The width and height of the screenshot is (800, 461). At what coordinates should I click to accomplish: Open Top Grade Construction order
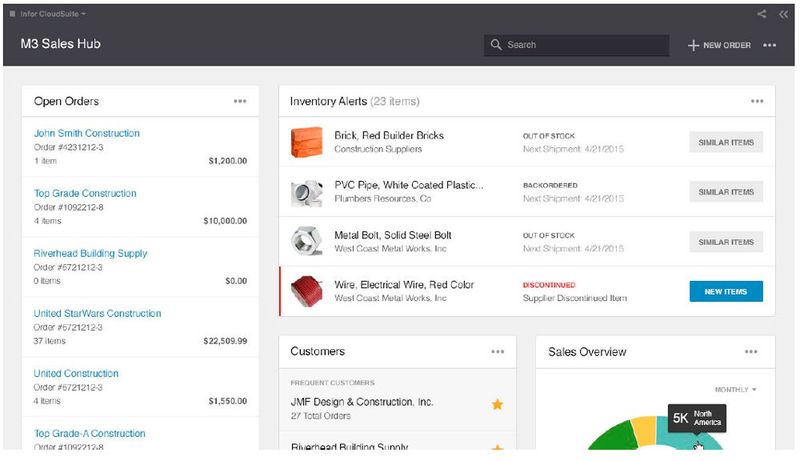(85, 193)
